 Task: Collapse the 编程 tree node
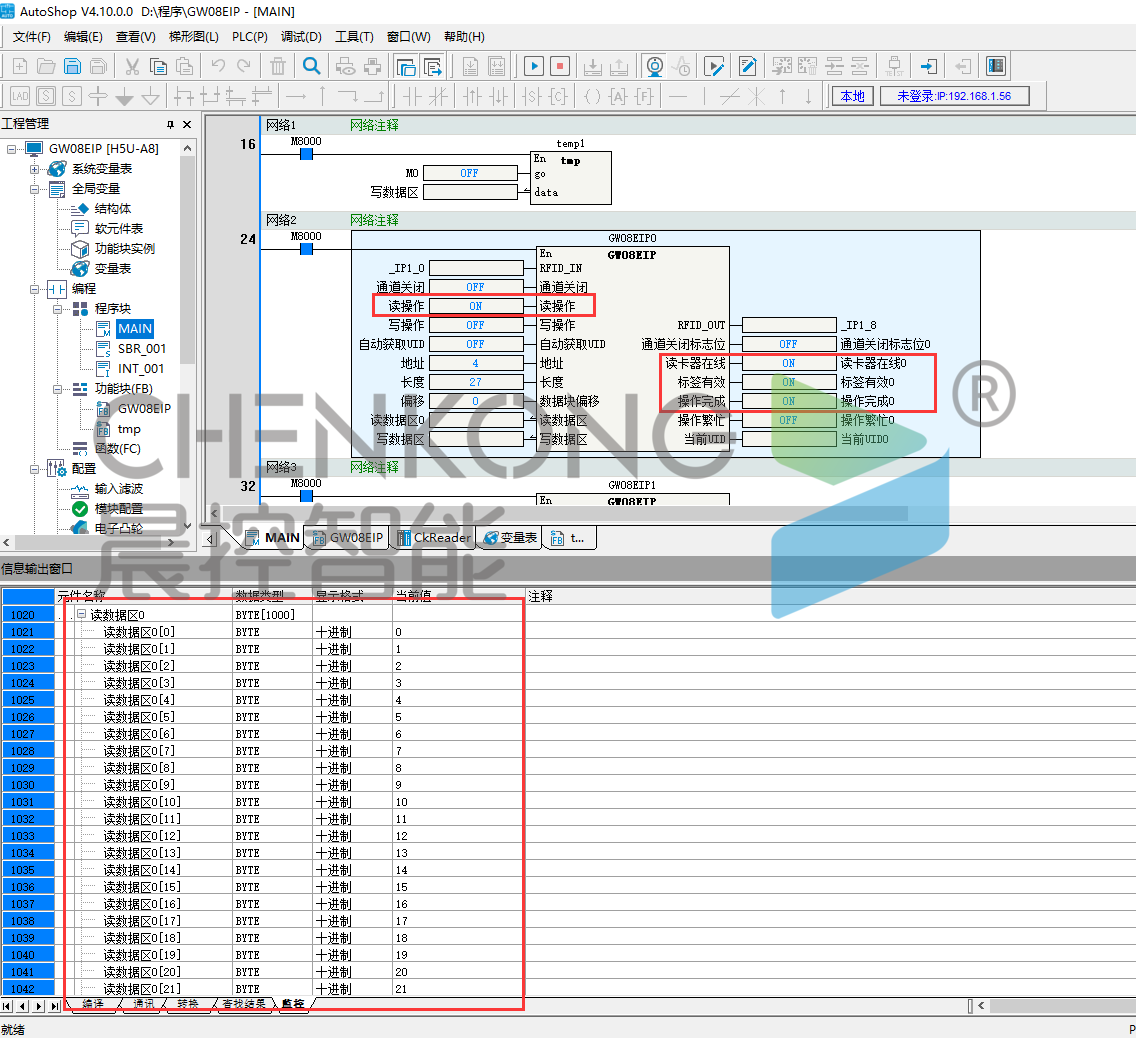coord(34,289)
